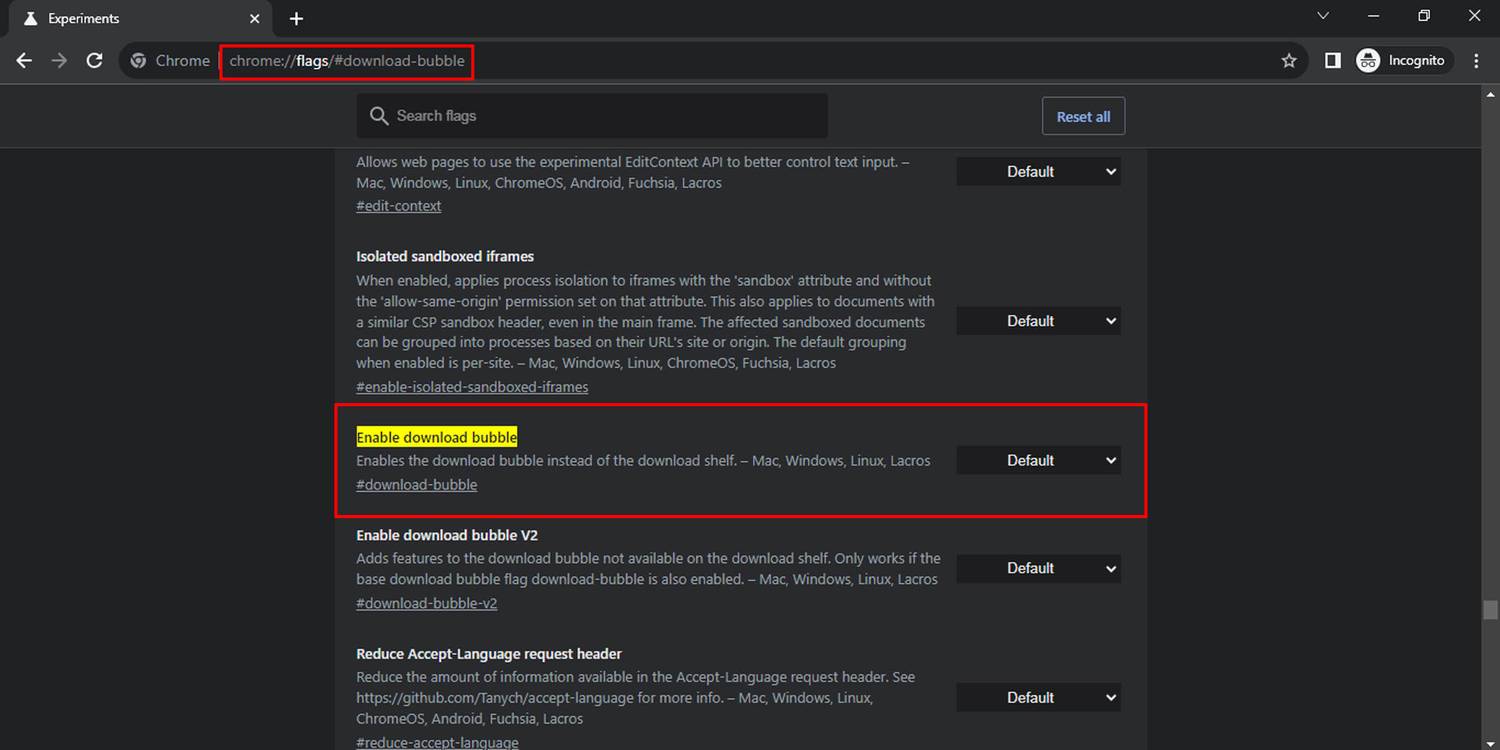1500x750 pixels.
Task: Open the side panel icon
Action: [1332, 61]
